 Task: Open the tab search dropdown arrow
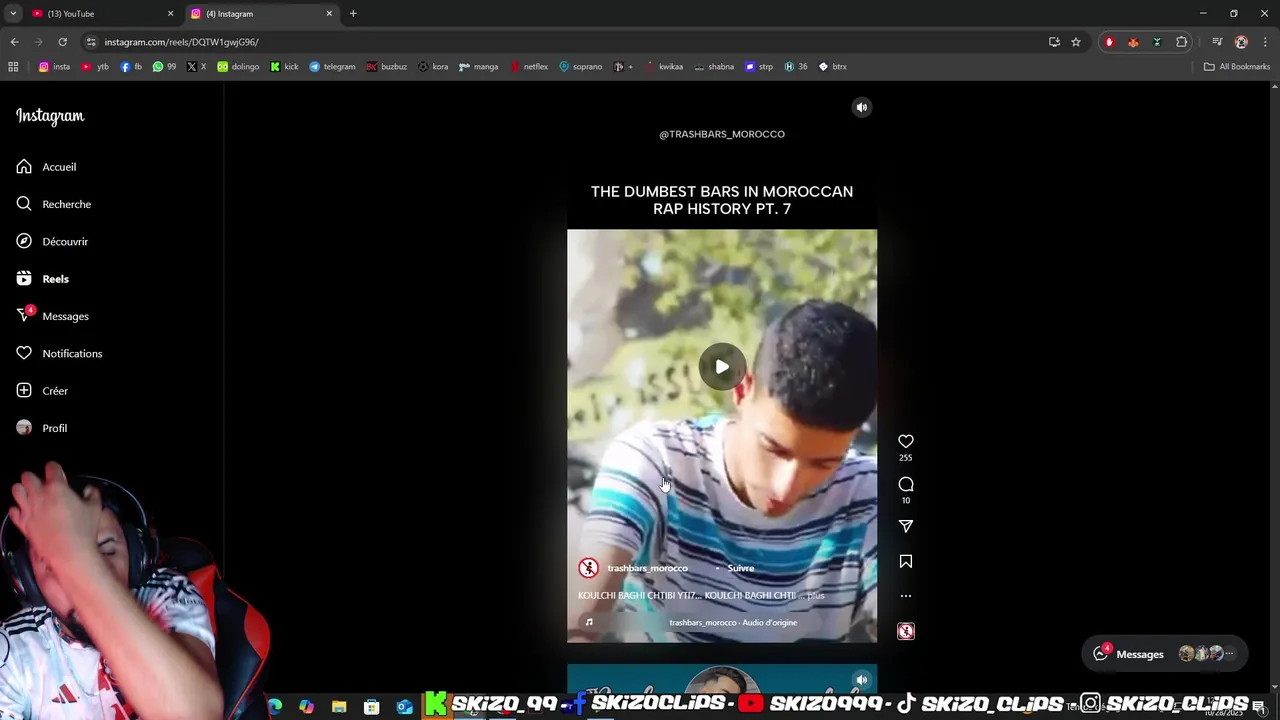pyautogui.click(x=12, y=13)
